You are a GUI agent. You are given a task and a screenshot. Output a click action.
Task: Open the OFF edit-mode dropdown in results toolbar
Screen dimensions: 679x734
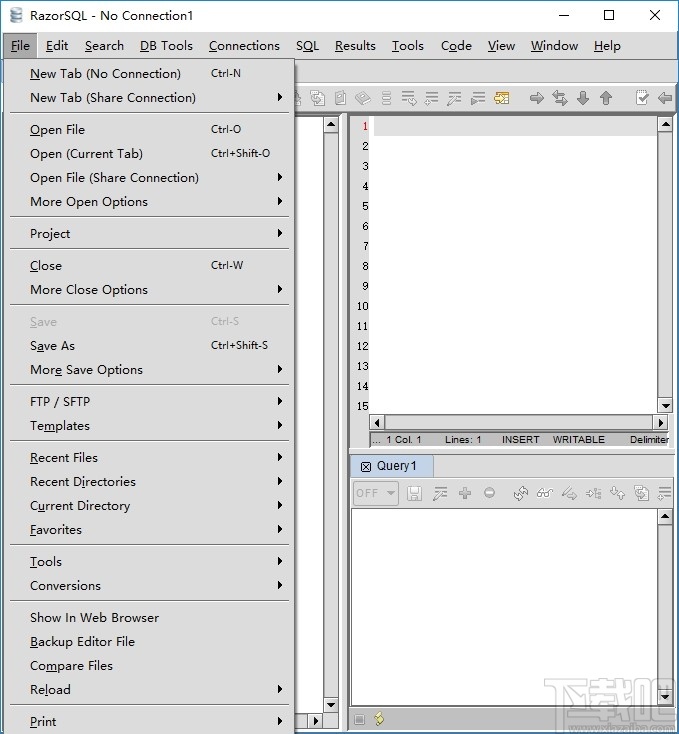[x=376, y=493]
